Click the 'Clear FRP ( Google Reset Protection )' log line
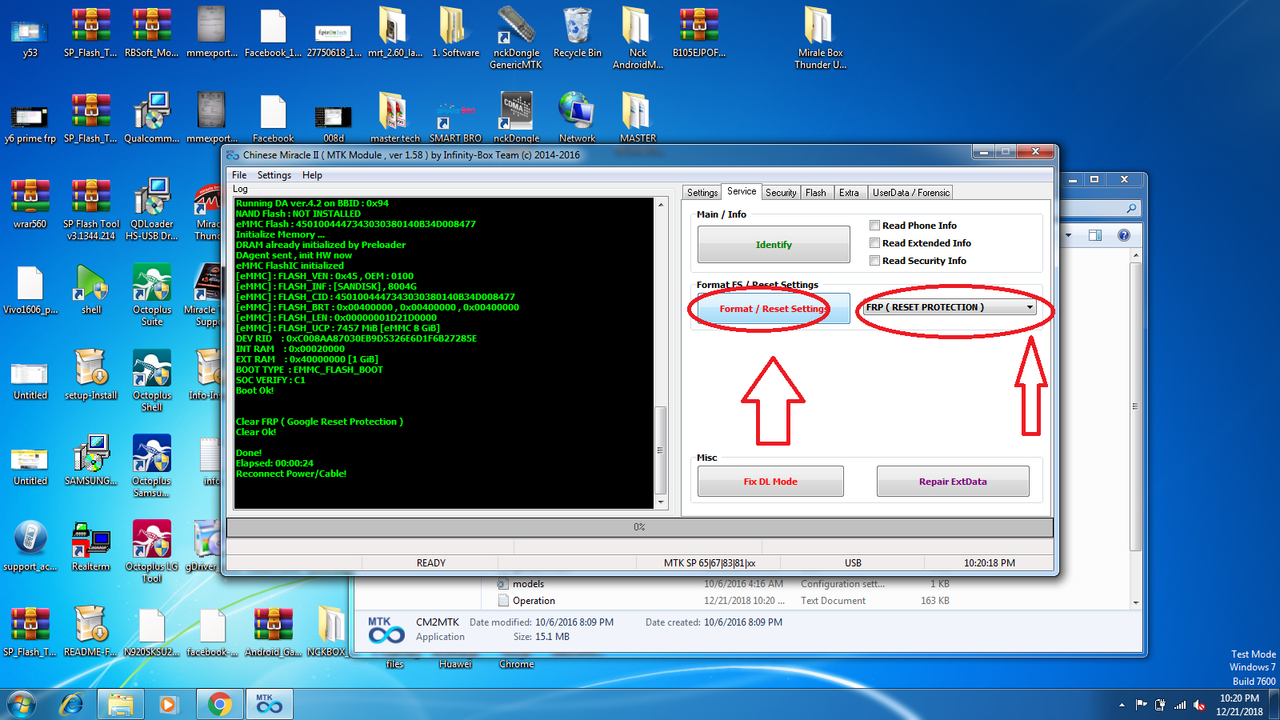Screen dimensions: 1280x720 (x=319, y=422)
